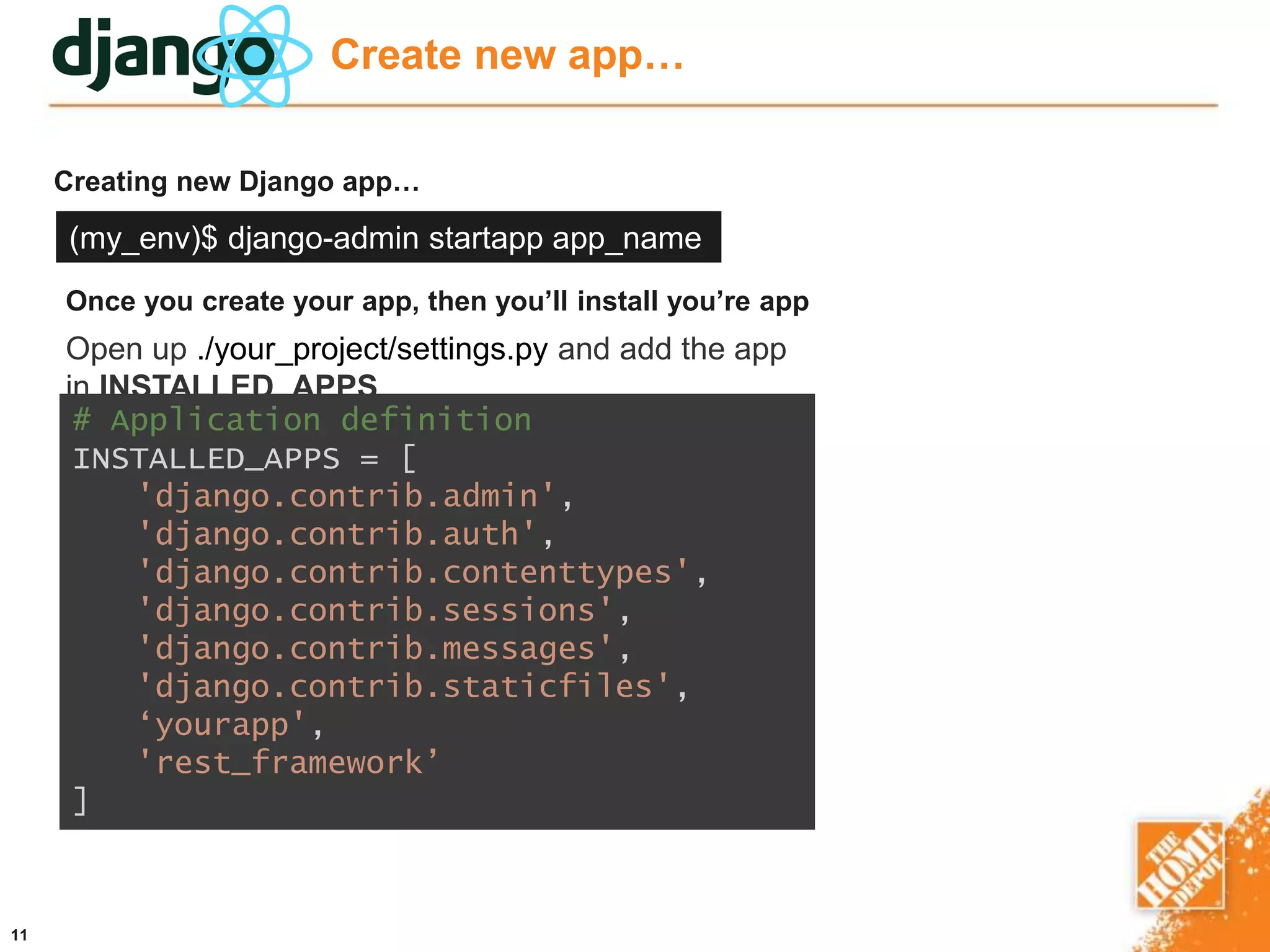Select the 'Creating new Django app…' heading
Image resolution: width=1270 pixels, height=952 pixels.
(x=237, y=182)
